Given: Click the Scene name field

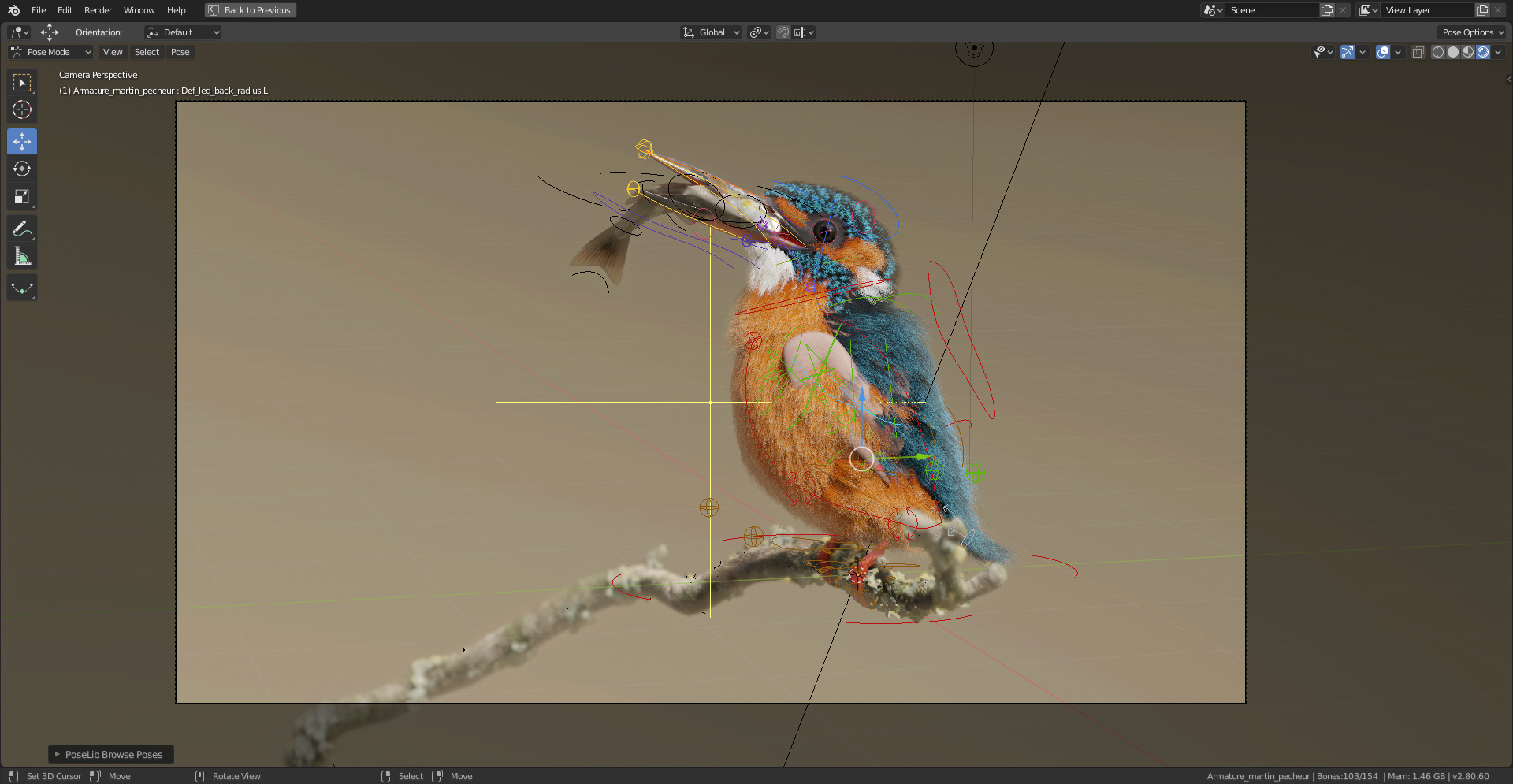Looking at the screenshot, I should [x=1272, y=10].
